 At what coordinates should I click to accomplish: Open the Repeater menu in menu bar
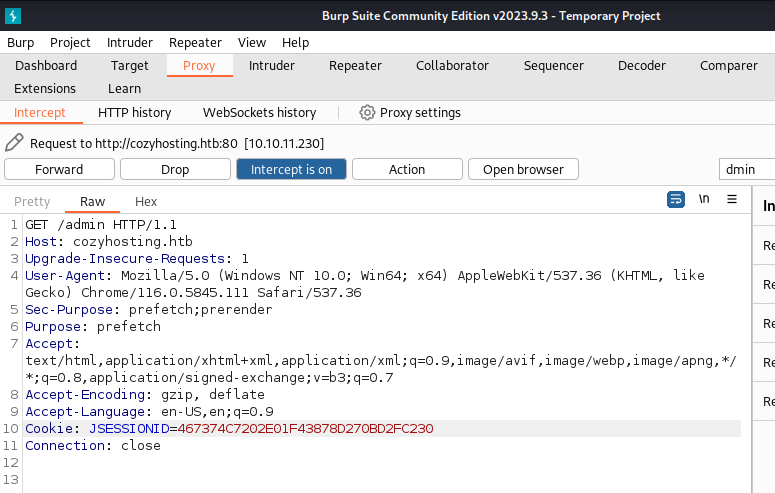click(195, 43)
